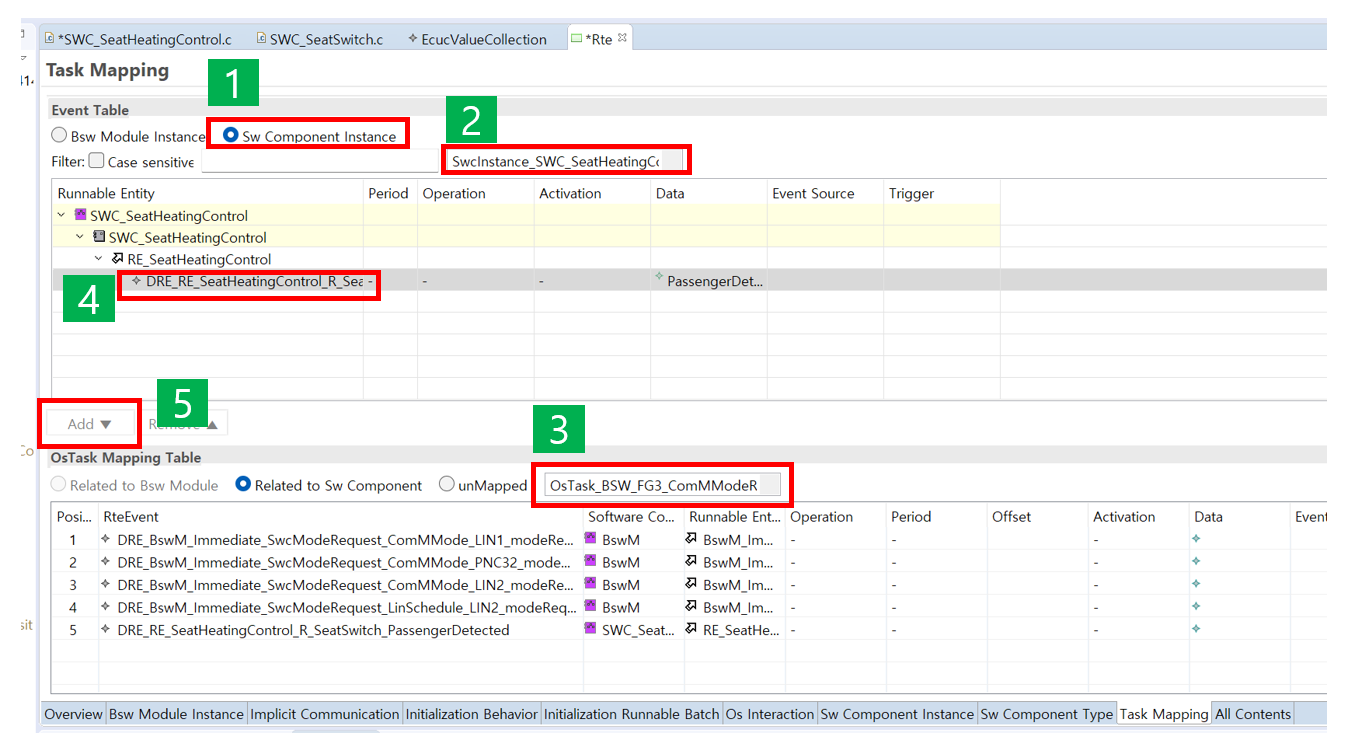
Task: Close the *Rte editor tab with its X
Action: point(621,38)
